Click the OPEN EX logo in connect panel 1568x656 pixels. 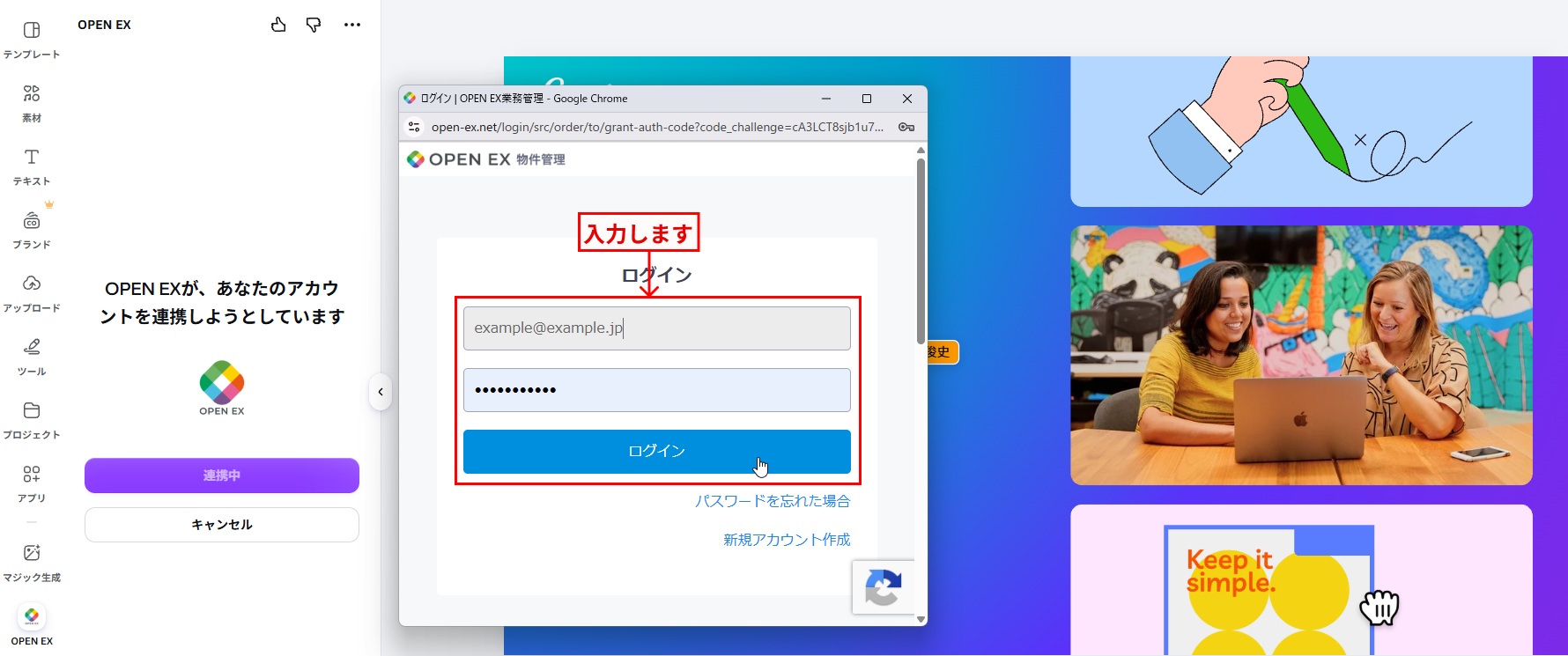point(222,387)
